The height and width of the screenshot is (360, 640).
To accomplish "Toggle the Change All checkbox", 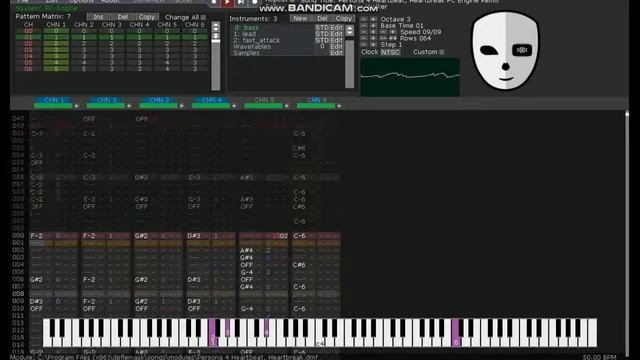I will [x=203, y=18].
